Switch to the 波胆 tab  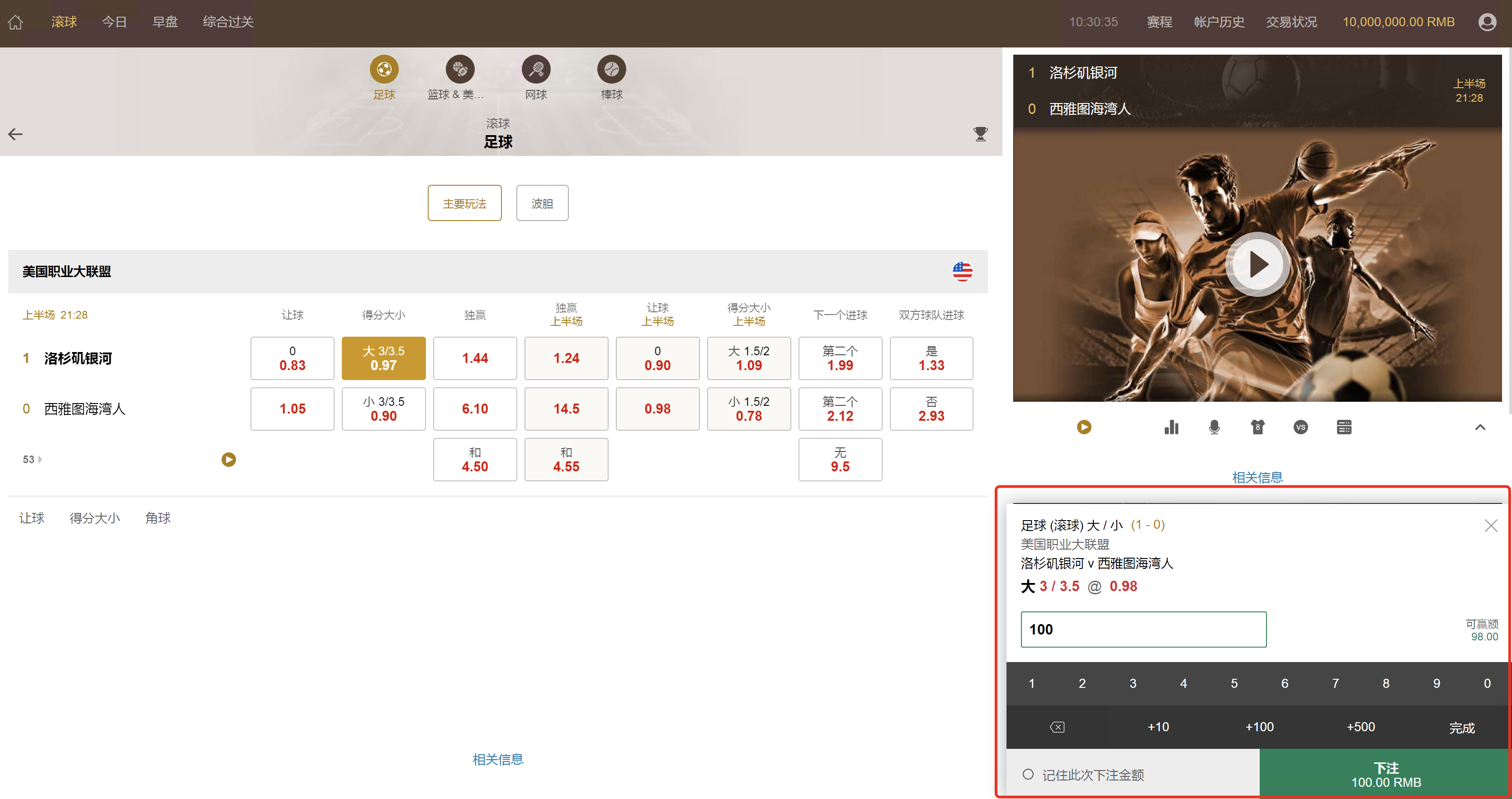pyautogui.click(x=542, y=203)
